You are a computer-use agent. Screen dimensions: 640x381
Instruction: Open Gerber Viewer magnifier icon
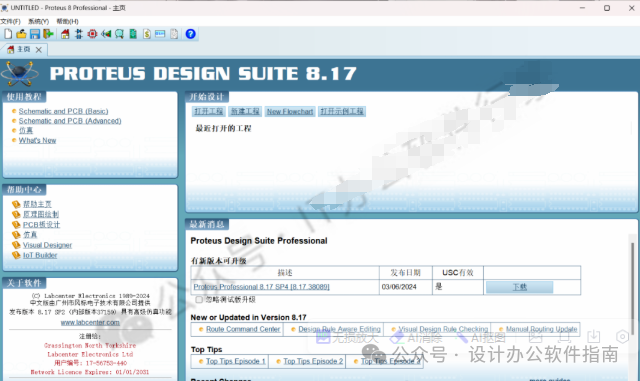point(119,34)
